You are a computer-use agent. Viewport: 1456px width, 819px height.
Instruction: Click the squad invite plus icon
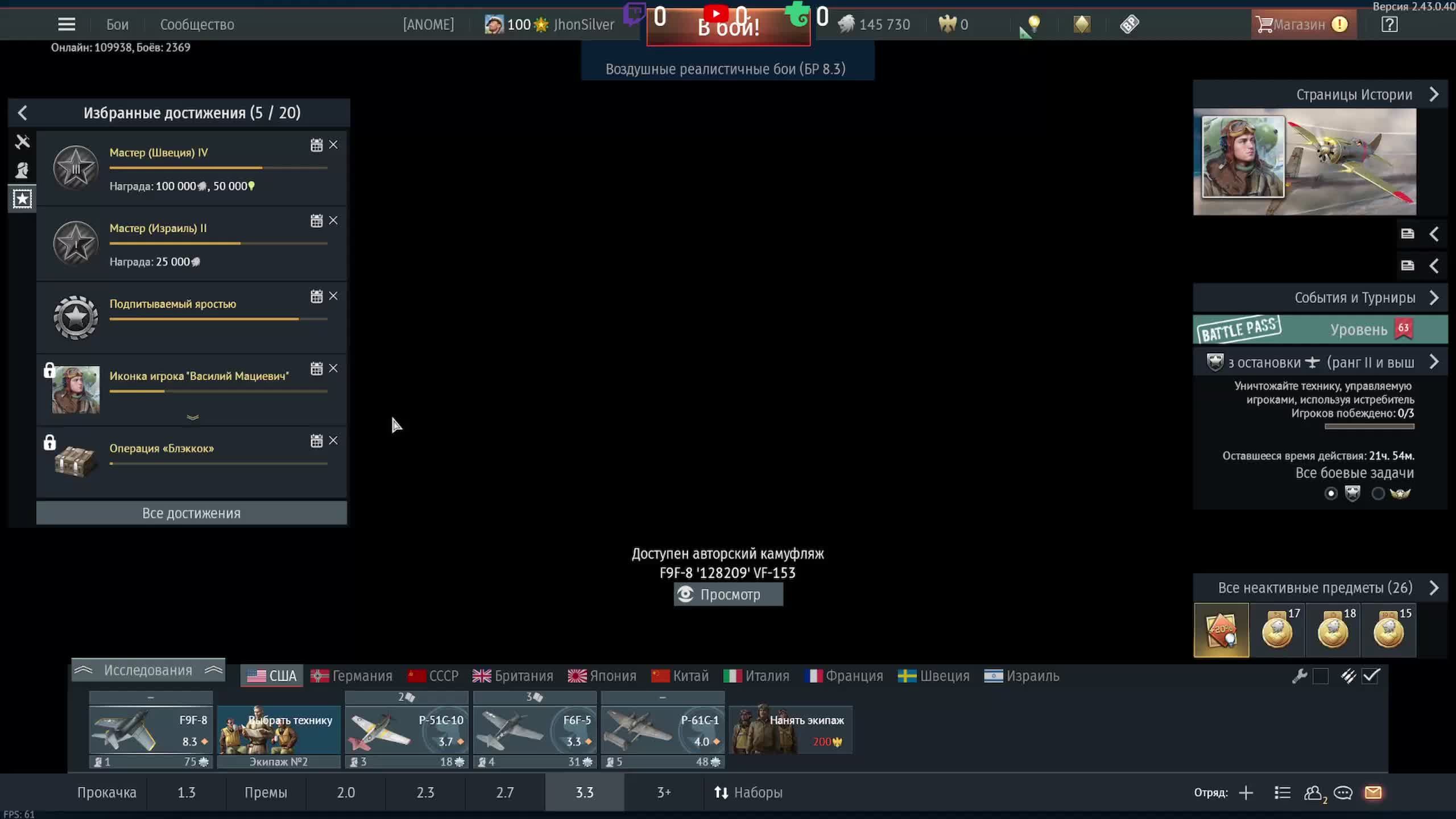[1246, 792]
